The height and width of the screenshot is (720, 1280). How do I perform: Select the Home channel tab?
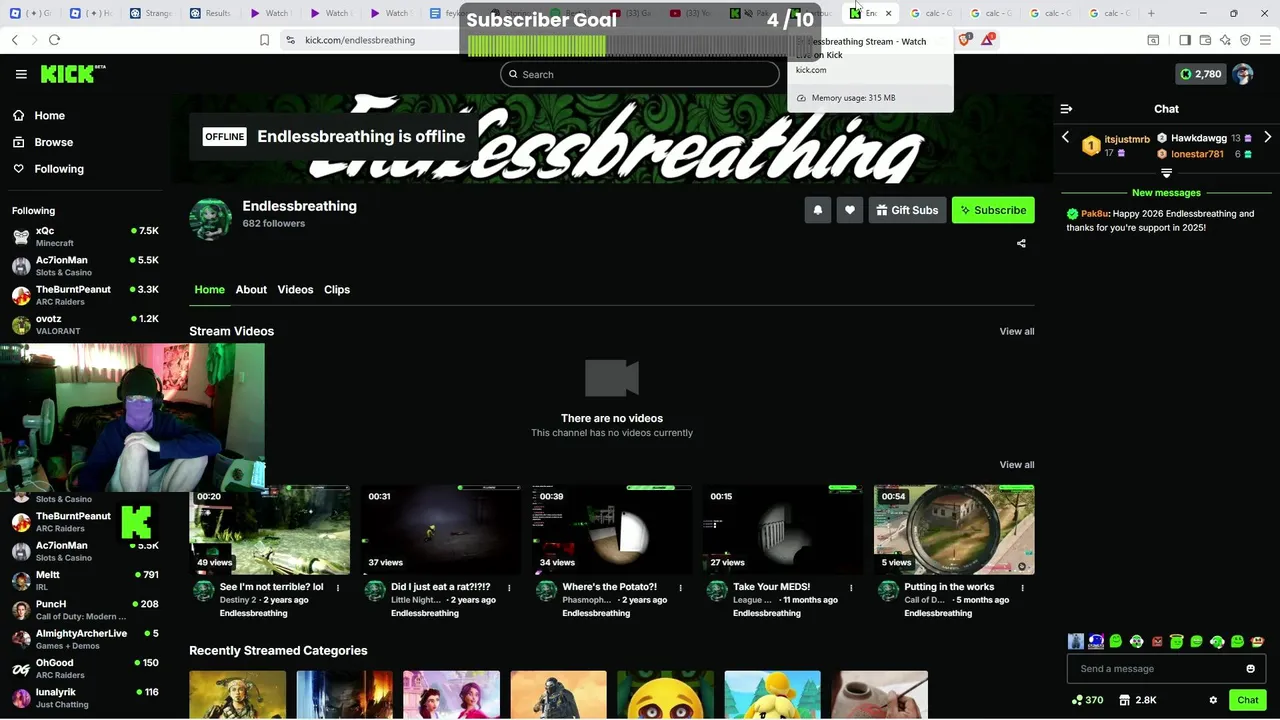point(209,289)
